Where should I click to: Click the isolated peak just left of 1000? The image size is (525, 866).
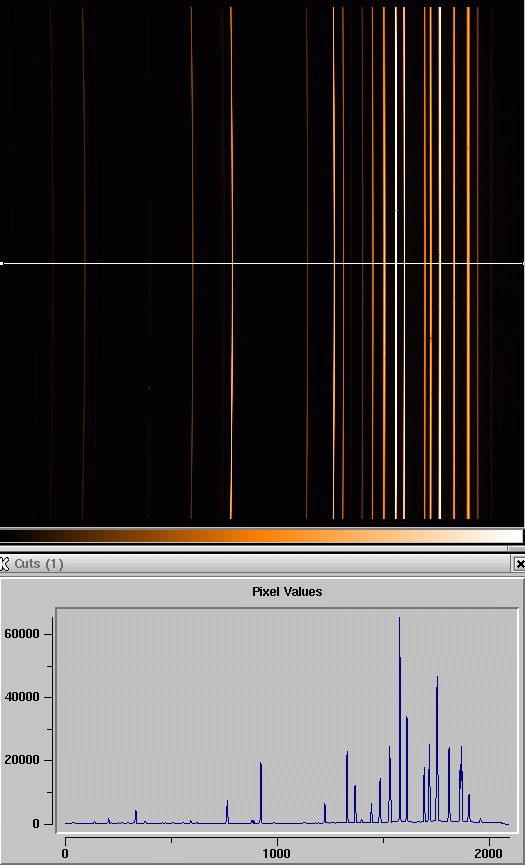click(x=261, y=764)
